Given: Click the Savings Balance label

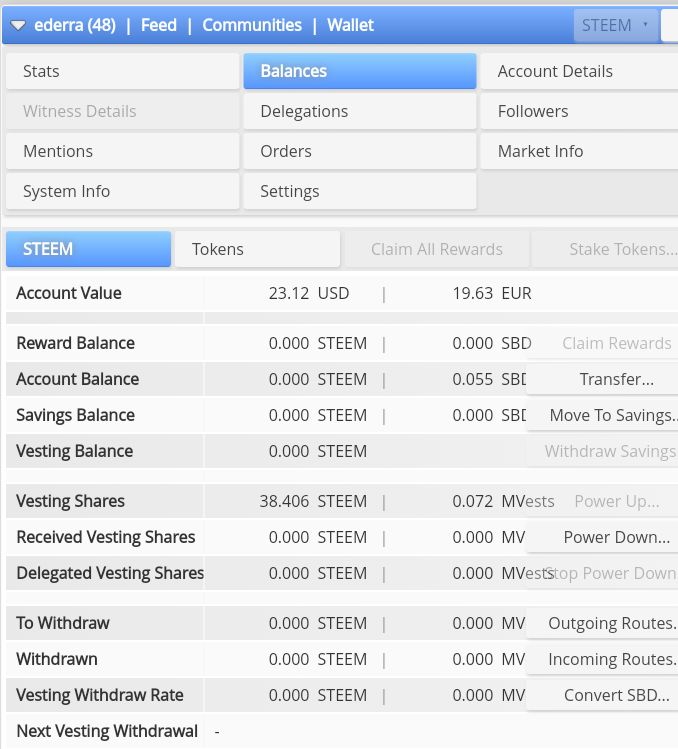Looking at the screenshot, I should pyautogui.click(x=75, y=415).
